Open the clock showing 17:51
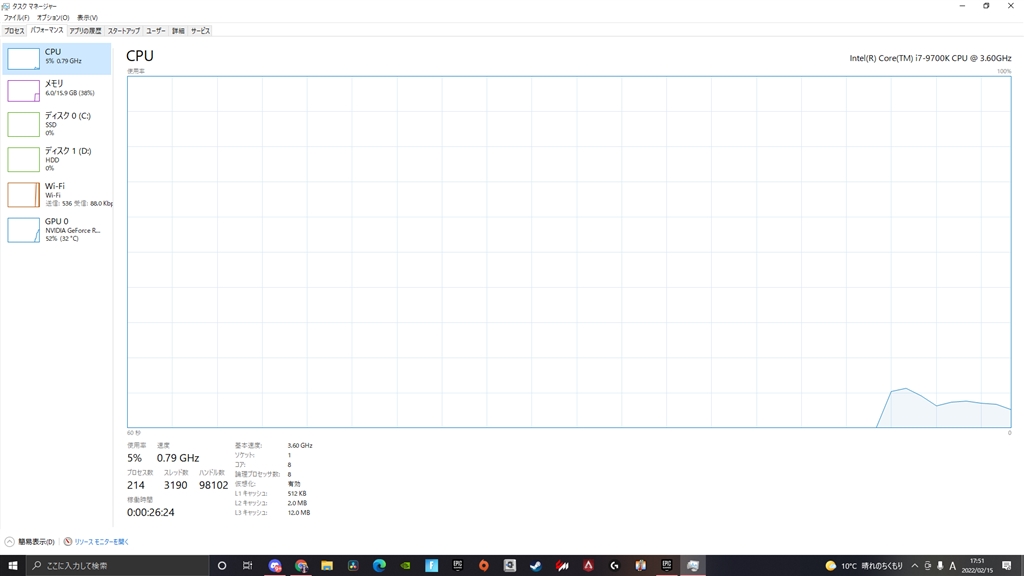 (x=977, y=566)
